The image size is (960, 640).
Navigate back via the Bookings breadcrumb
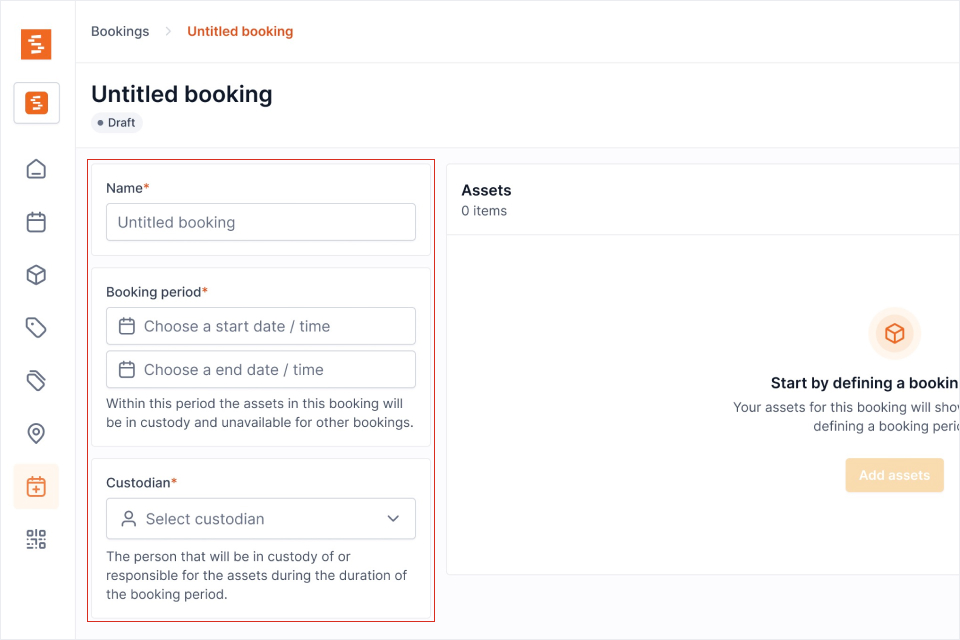pyautogui.click(x=119, y=31)
